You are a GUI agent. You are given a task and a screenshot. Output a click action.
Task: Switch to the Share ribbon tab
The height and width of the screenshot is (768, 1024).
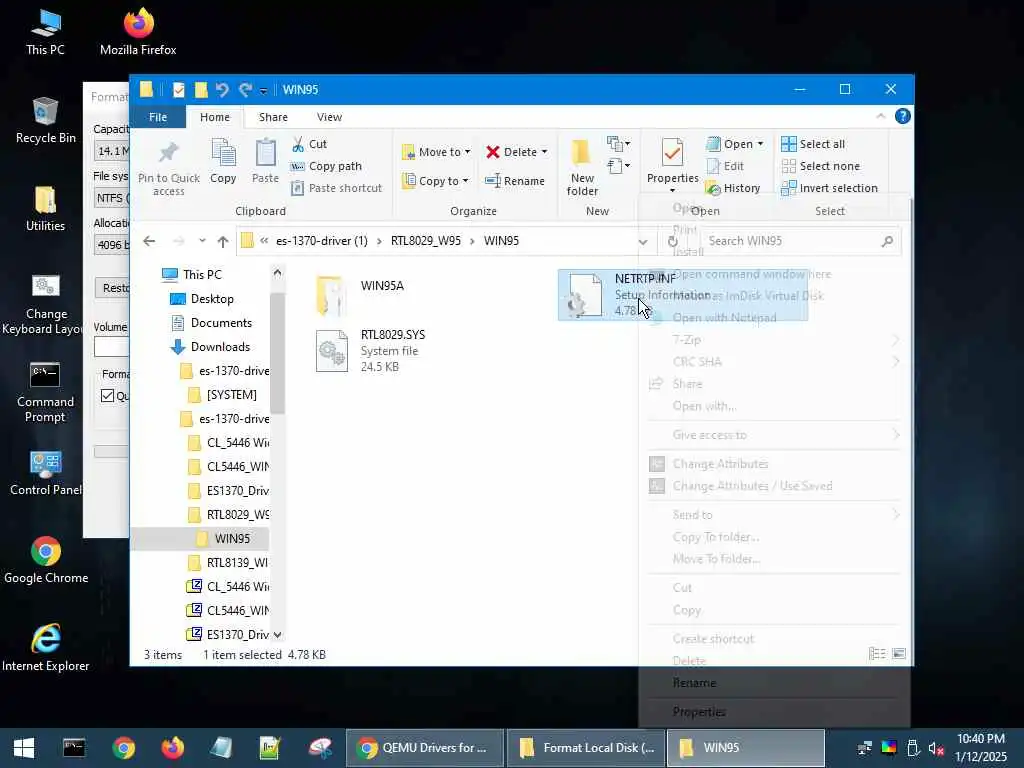[x=273, y=117]
